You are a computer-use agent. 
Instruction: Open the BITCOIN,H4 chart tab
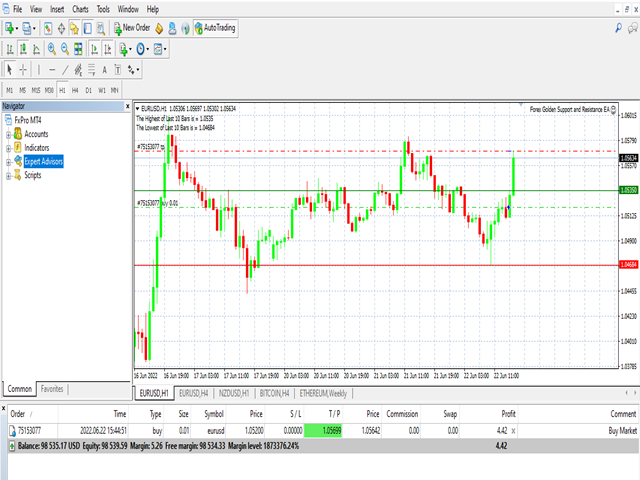click(x=274, y=393)
